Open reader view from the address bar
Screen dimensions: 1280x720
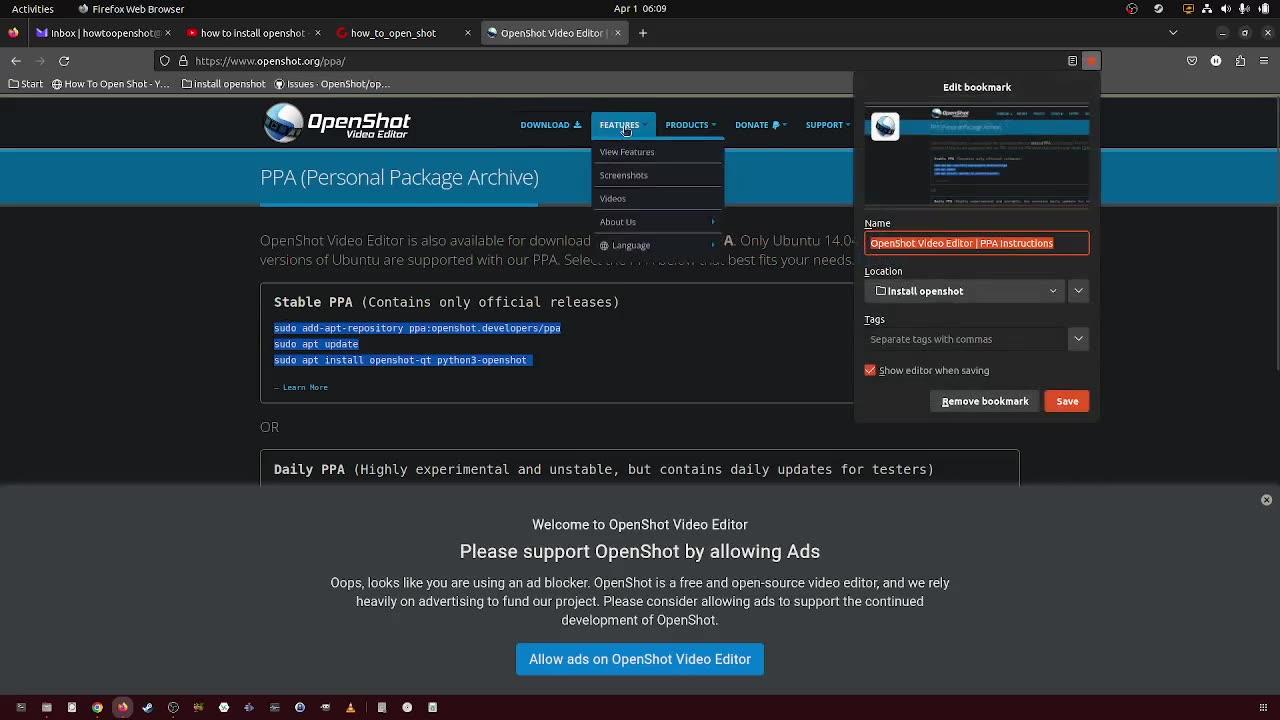pyautogui.click(x=1071, y=61)
